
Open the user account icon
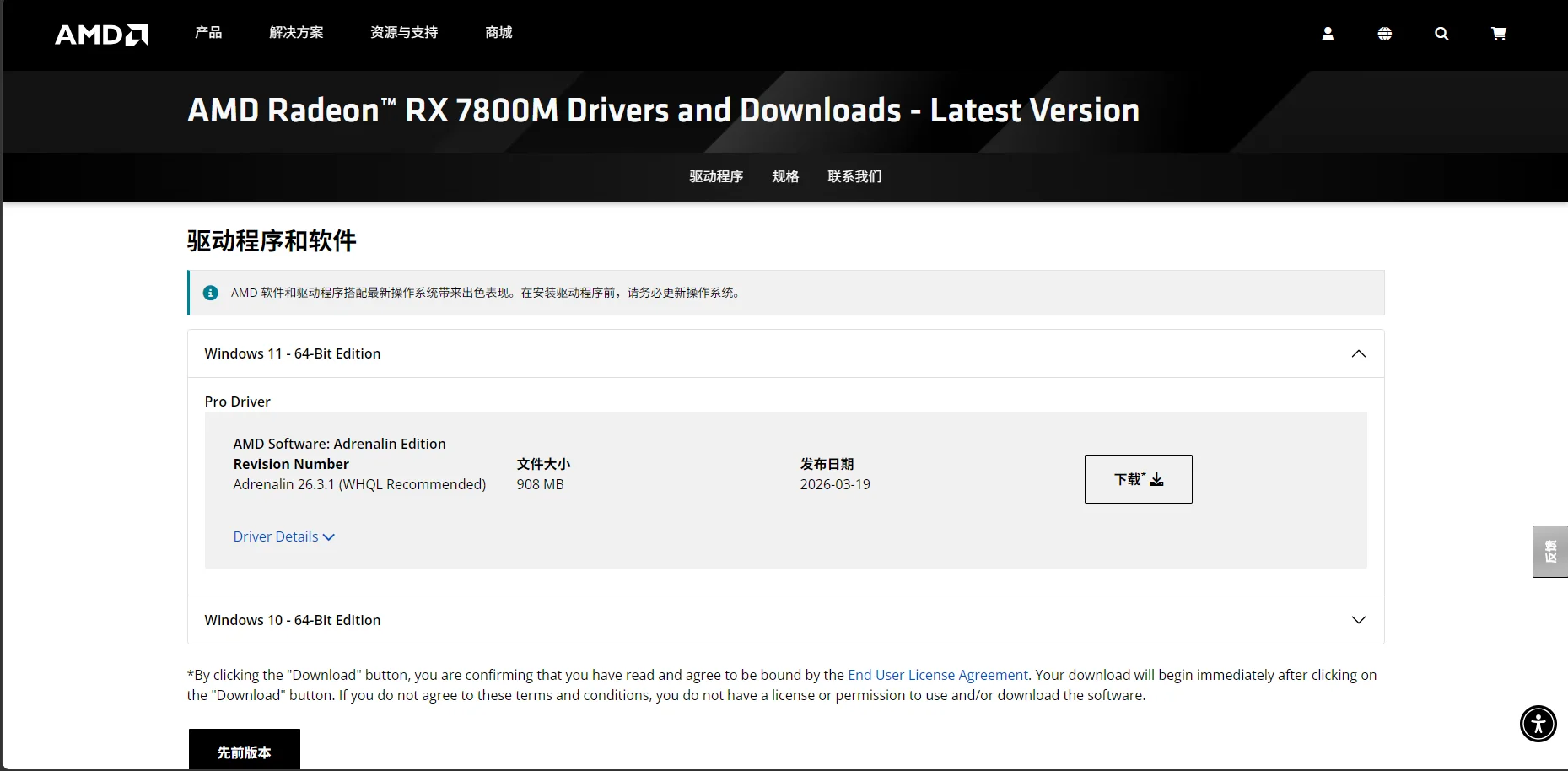tap(1328, 34)
